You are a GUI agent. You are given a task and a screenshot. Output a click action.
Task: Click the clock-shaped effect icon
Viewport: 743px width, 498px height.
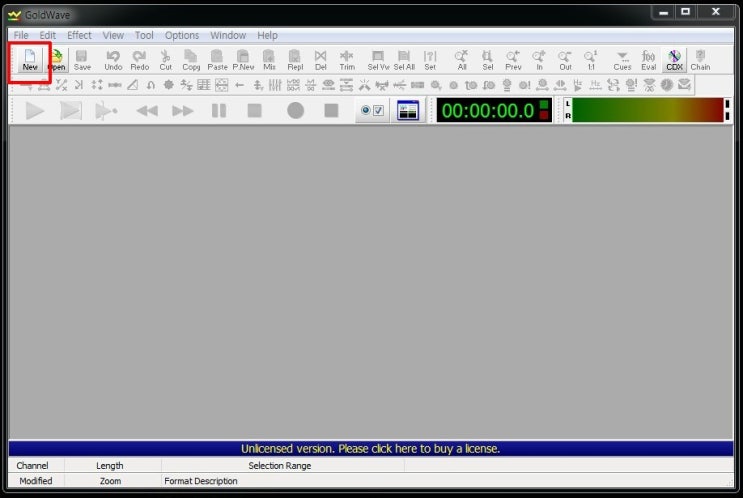(x=667, y=85)
